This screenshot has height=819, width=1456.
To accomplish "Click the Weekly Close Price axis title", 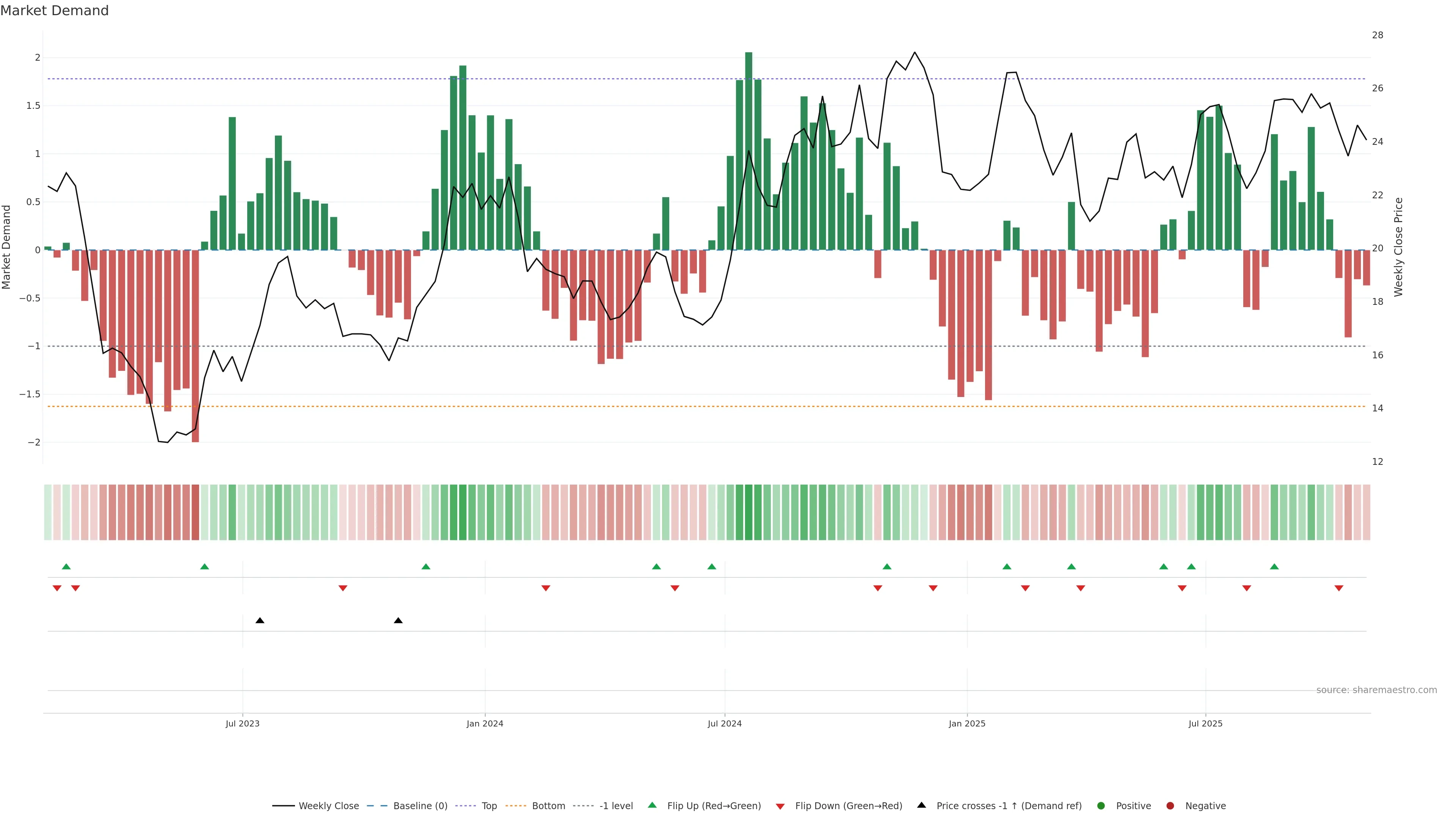I will pos(1398,246).
